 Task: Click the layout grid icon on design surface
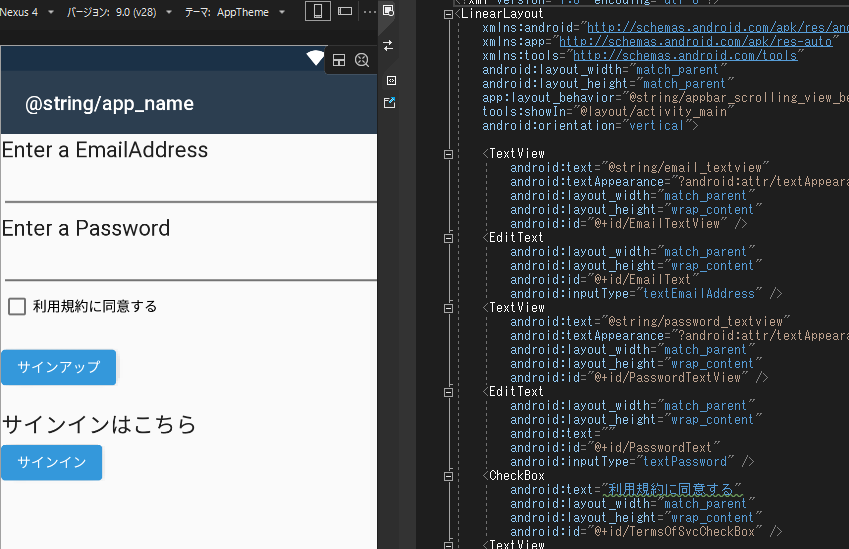point(339,60)
